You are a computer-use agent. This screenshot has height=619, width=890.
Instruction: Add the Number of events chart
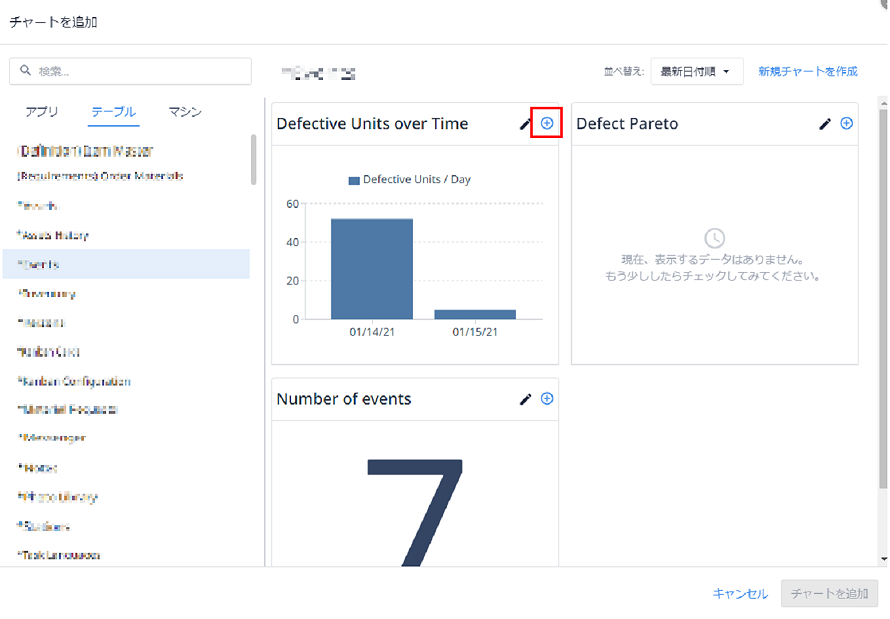547,398
